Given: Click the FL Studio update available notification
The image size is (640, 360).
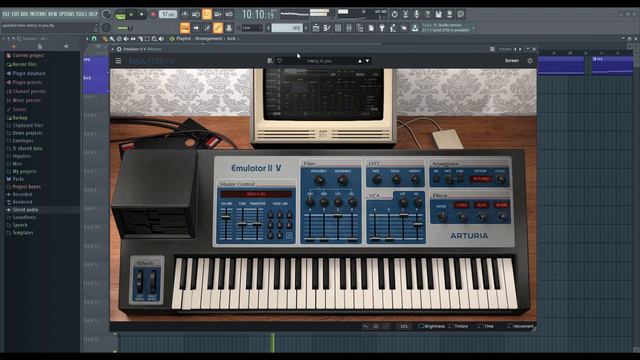Looking at the screenshot, I should tap(446, 28).
